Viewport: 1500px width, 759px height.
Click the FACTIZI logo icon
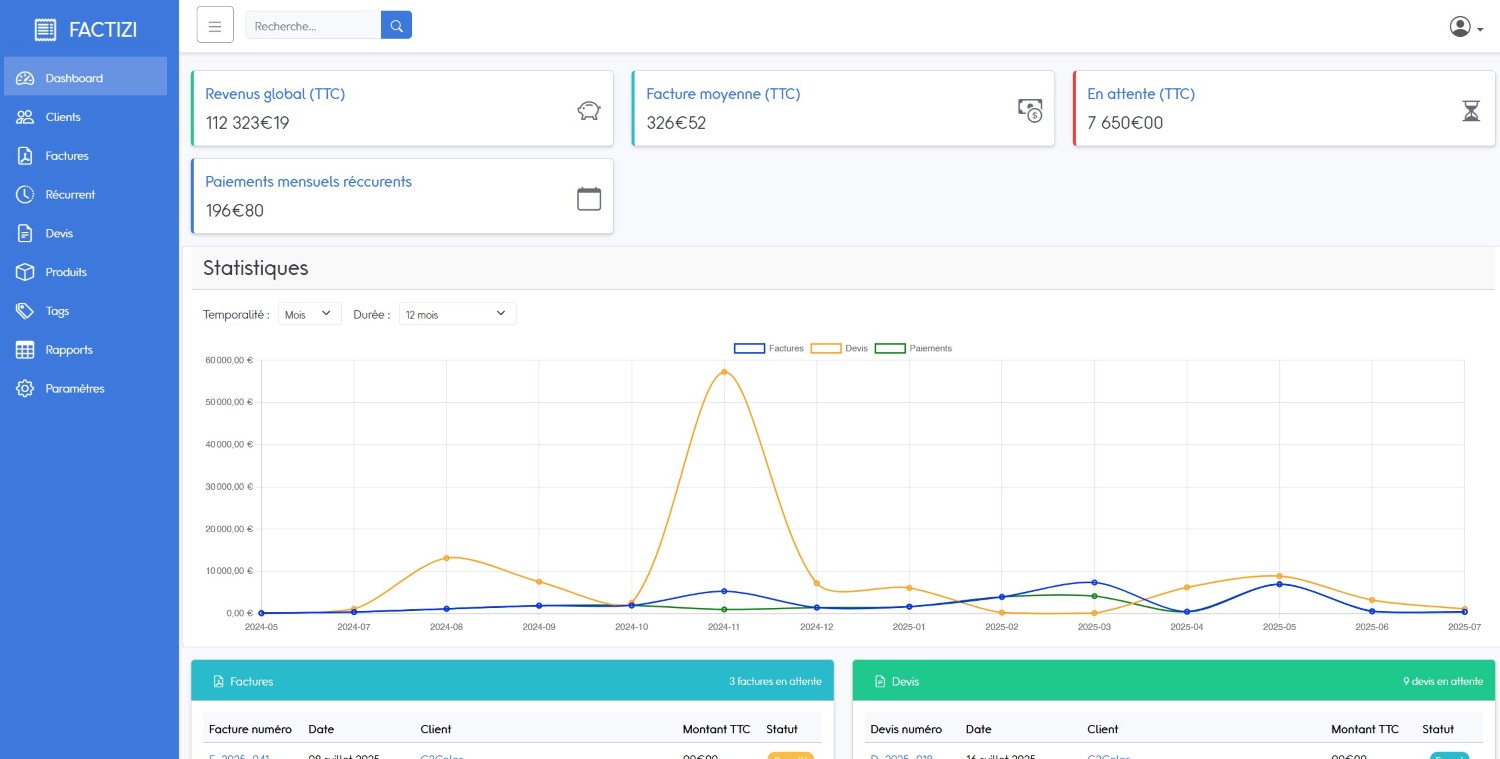[x=45, y=30]
